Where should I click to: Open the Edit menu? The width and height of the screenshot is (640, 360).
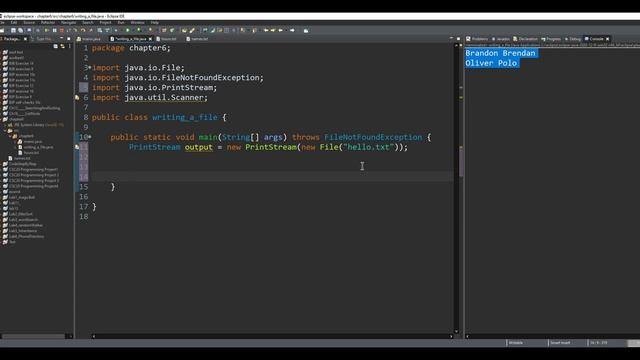pyautogui.click(x=14, y=22)
